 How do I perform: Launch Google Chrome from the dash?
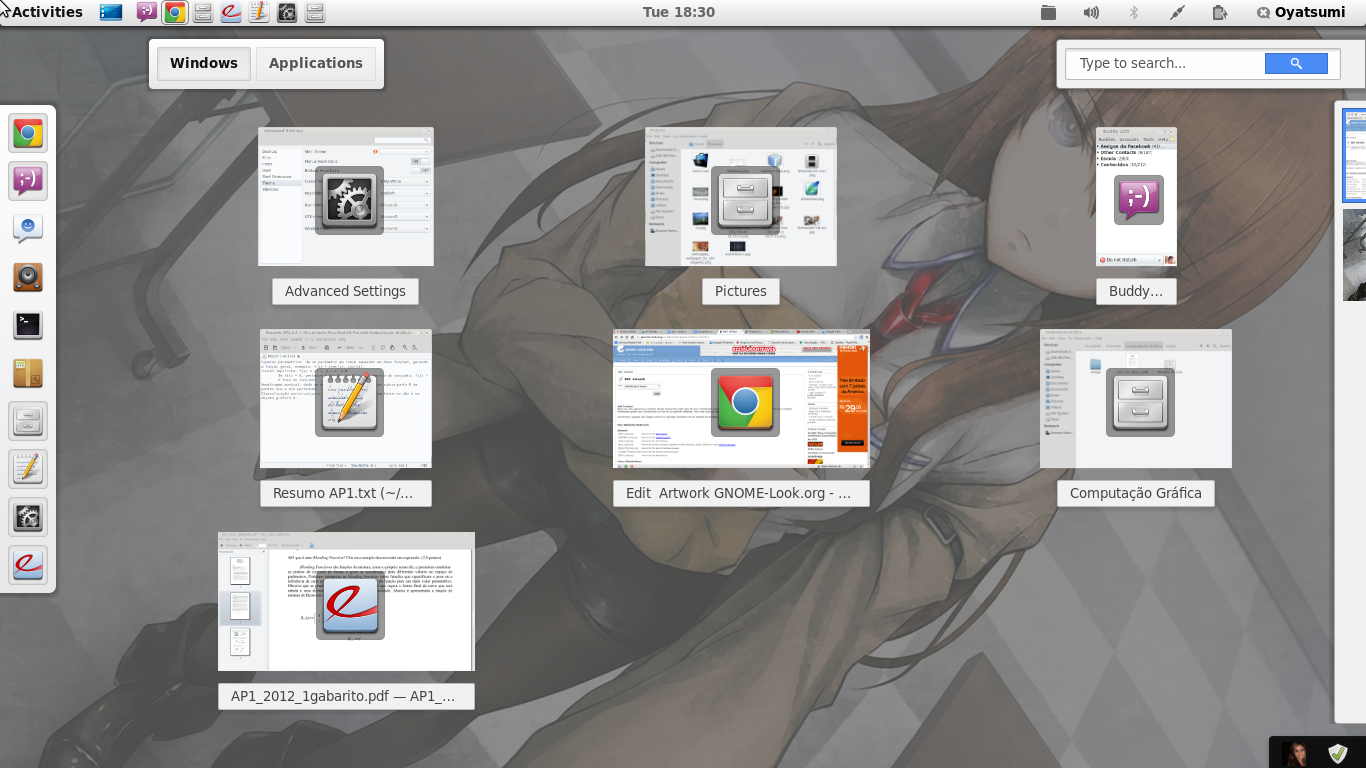tap(28, 133)
